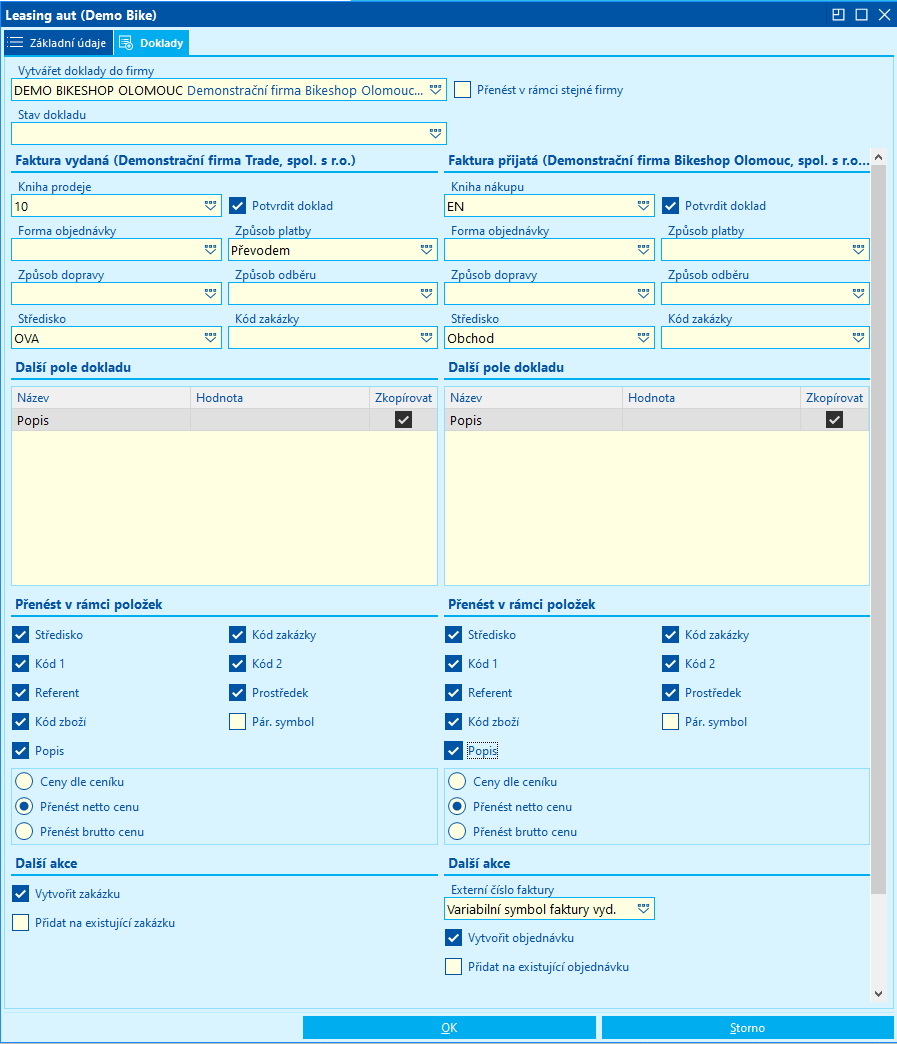The image size is (897, 1044).
Task: Open the Externí číslo faktury dropdown
Action: (643, 909)
